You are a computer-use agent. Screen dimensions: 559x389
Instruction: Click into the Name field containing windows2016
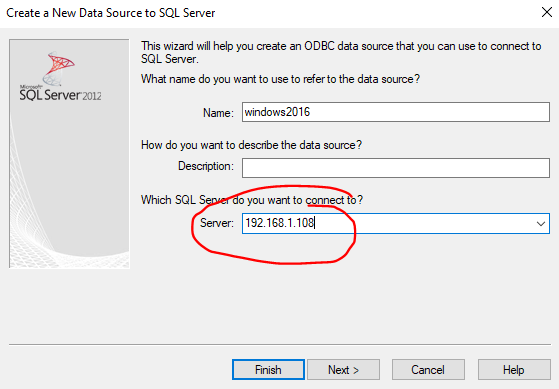click(x=396, y=112)
